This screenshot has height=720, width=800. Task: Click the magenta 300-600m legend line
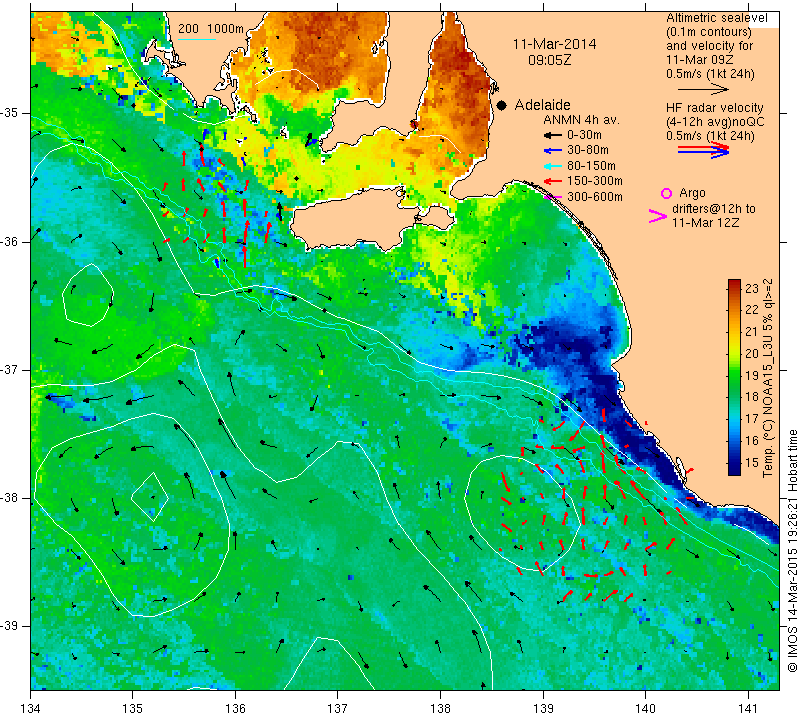[552, 197]
